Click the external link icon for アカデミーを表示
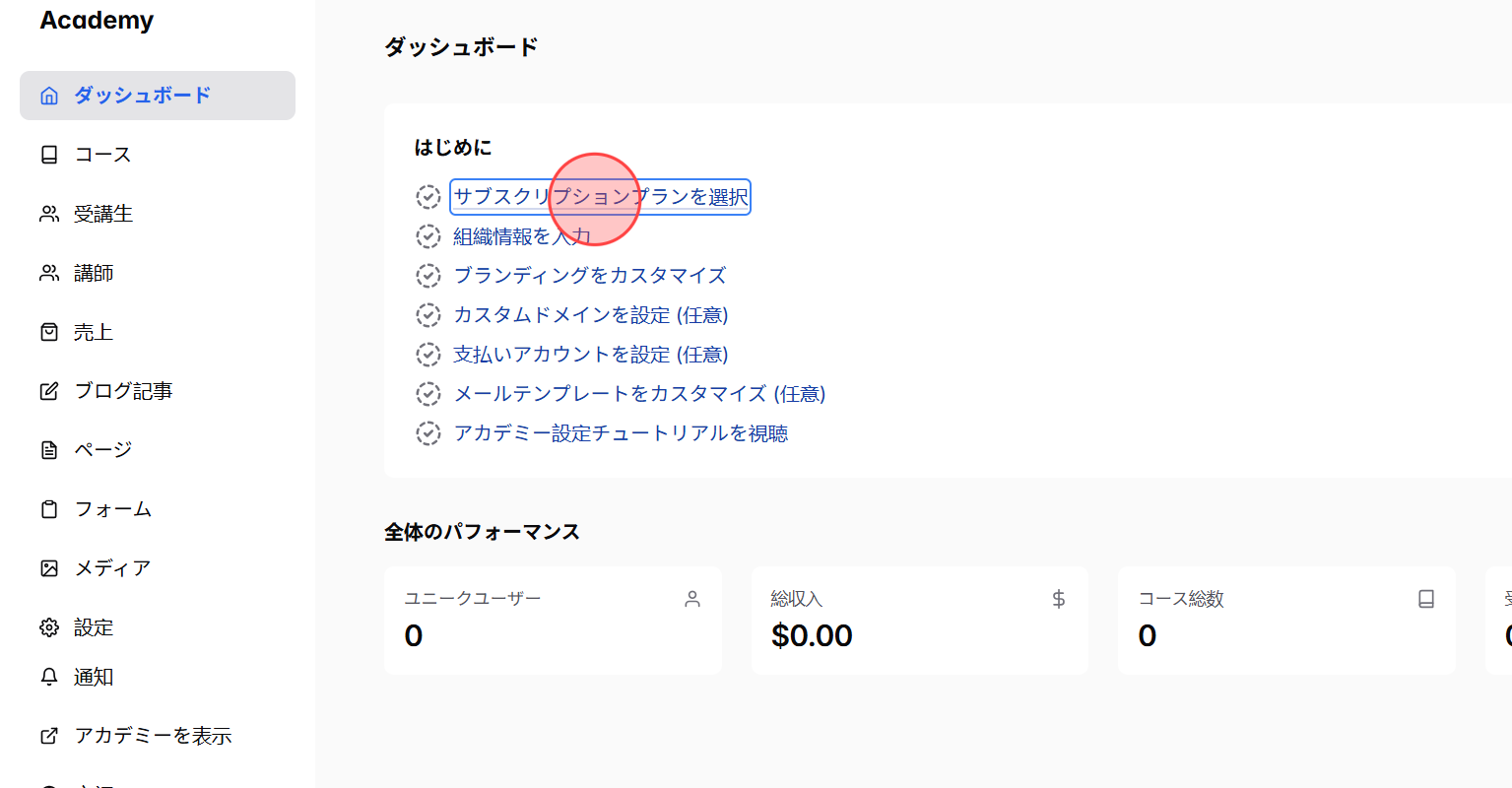The image size is (1512, 788). click(x=48, y=735)
